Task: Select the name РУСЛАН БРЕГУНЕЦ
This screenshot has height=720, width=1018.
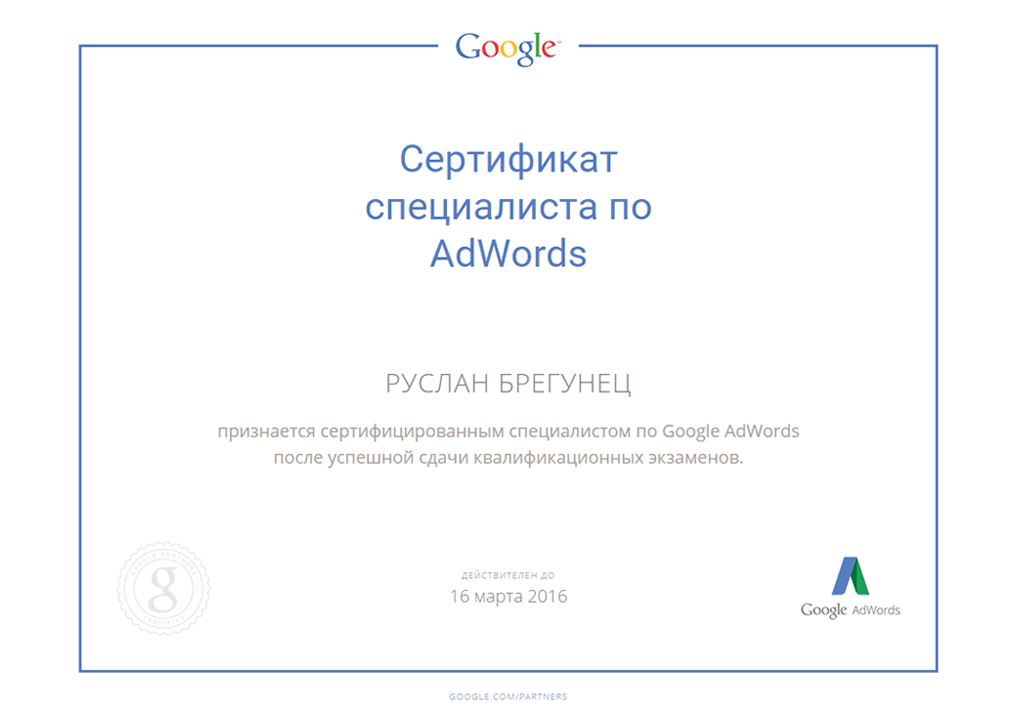Action: [x=508, y=384]
